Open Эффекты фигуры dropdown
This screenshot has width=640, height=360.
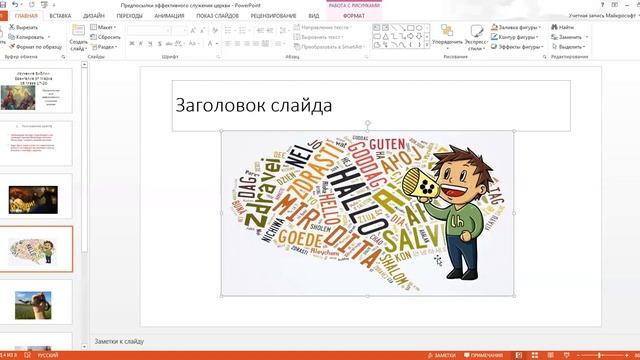coord(517,47)
